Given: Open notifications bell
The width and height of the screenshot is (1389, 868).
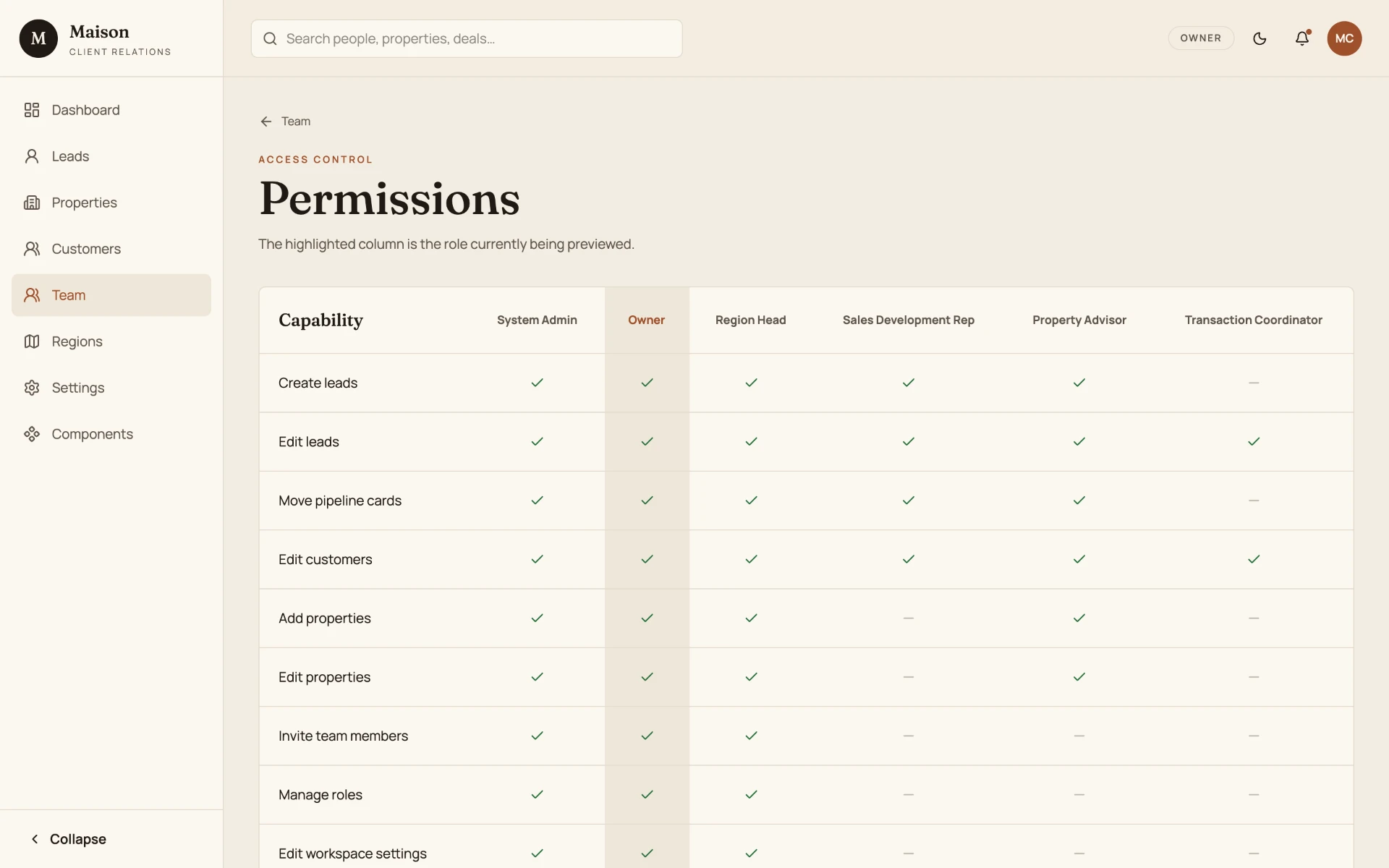Looking at the screenshot, I should 1302,38.
